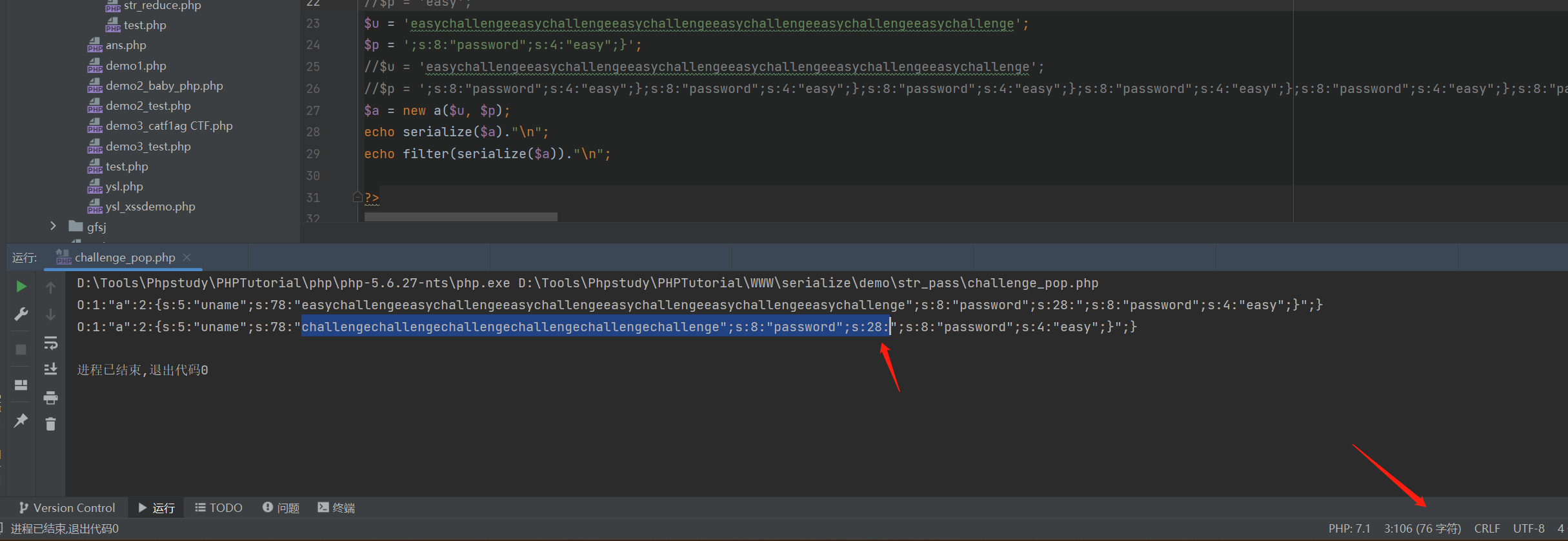Screen dimensions: 1568x541
Task: Open ysl_xssdemo.php file
Action: pos(150,207)
